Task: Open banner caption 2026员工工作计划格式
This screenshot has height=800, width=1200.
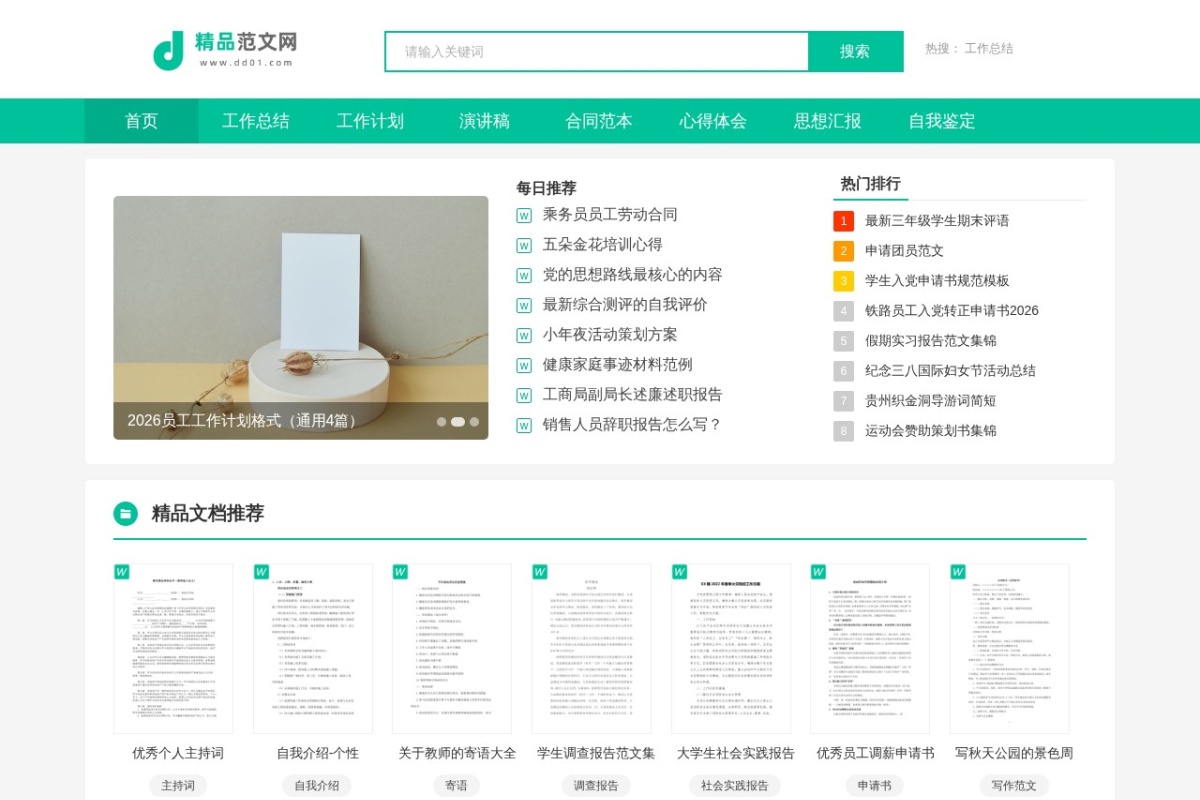Action: [x=244, y=421]
